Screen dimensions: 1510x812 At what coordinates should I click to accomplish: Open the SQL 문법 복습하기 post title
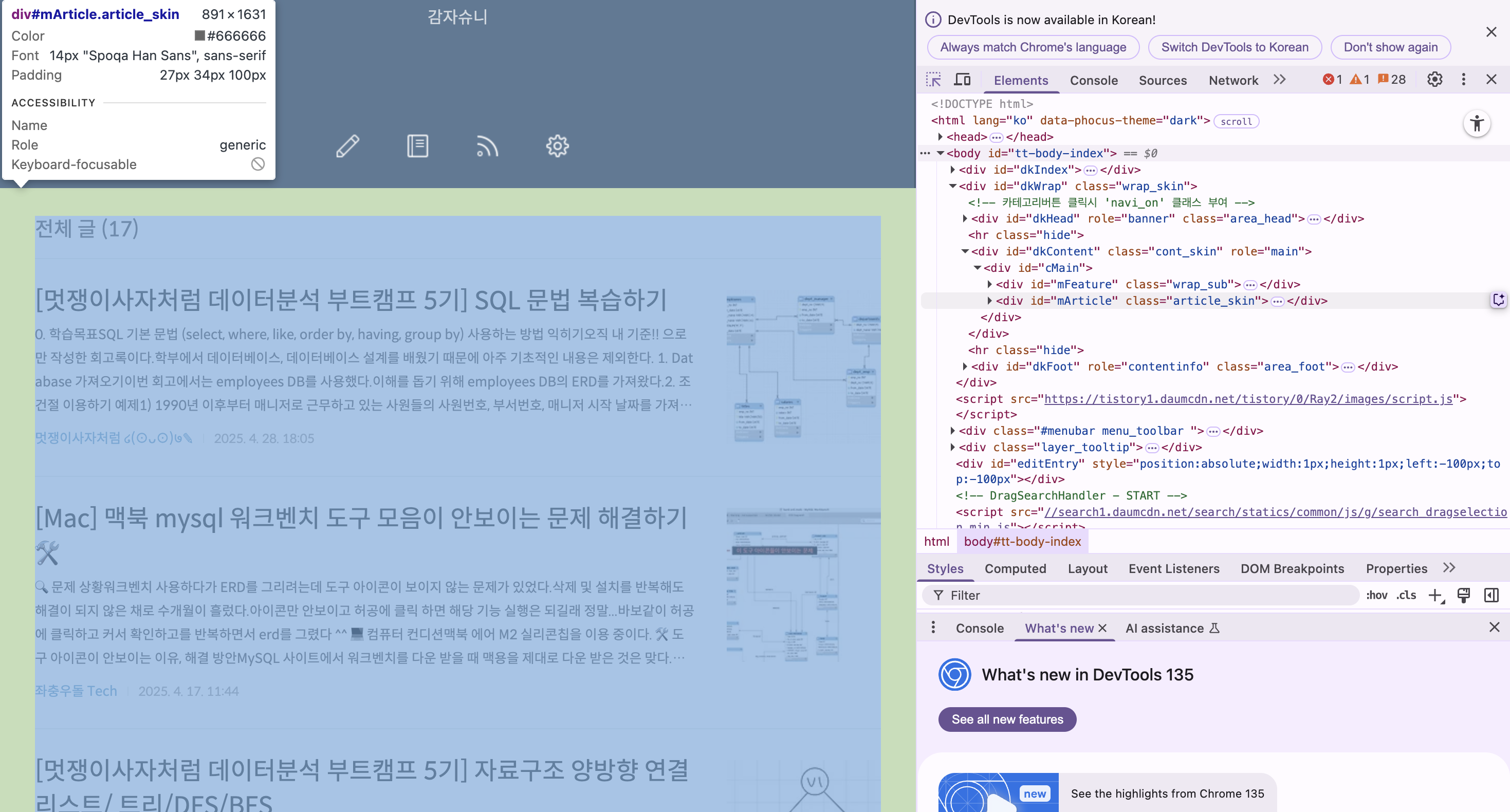351,300
